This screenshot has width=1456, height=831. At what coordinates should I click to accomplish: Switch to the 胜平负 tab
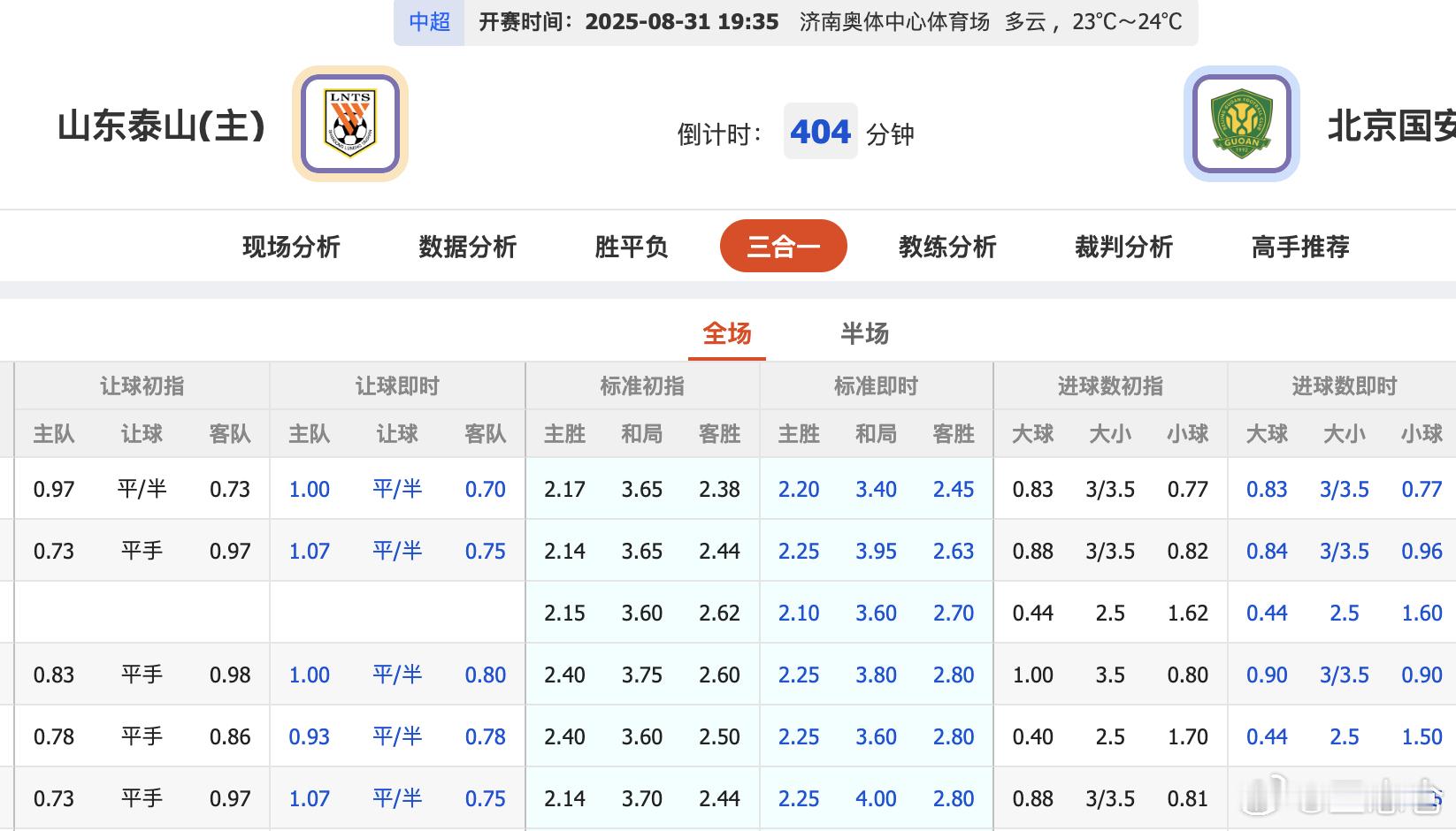point(631,247)
